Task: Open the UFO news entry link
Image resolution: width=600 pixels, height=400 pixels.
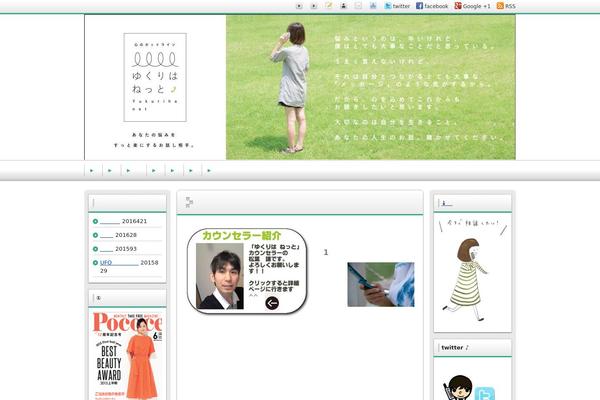Action: pyautogui.click(x=119, y=263)
